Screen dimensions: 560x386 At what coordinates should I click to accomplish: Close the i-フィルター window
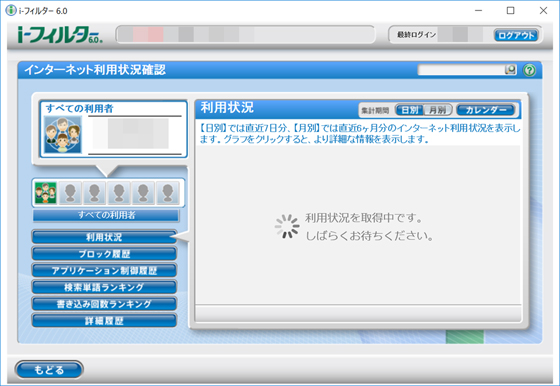pos(543,11)
